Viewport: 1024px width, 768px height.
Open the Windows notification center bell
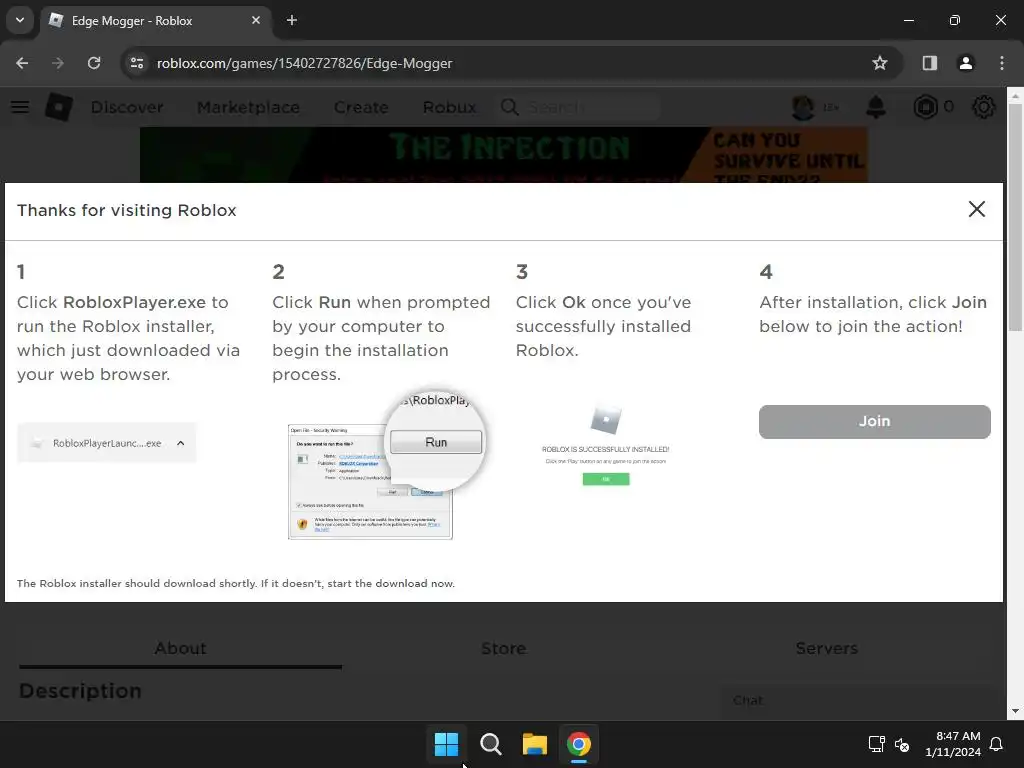(997, 744)
